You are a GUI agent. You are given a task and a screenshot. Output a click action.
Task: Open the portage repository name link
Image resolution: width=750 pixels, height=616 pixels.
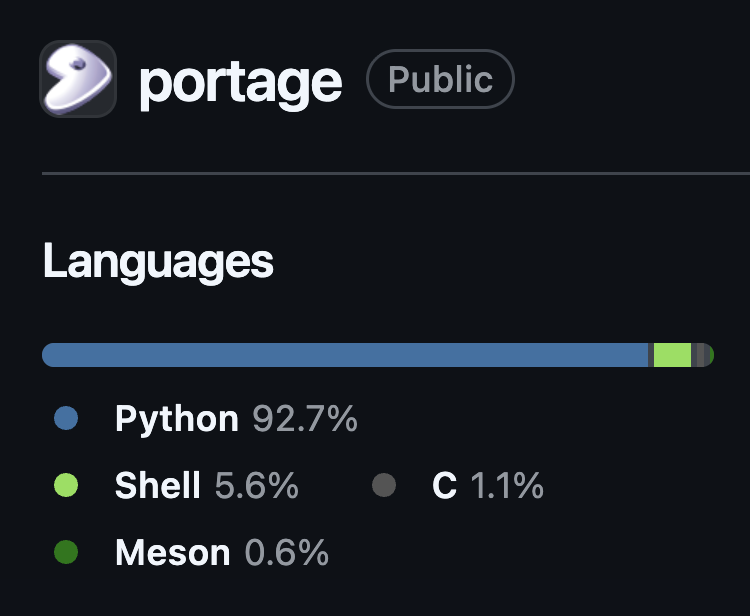[240, 80]
